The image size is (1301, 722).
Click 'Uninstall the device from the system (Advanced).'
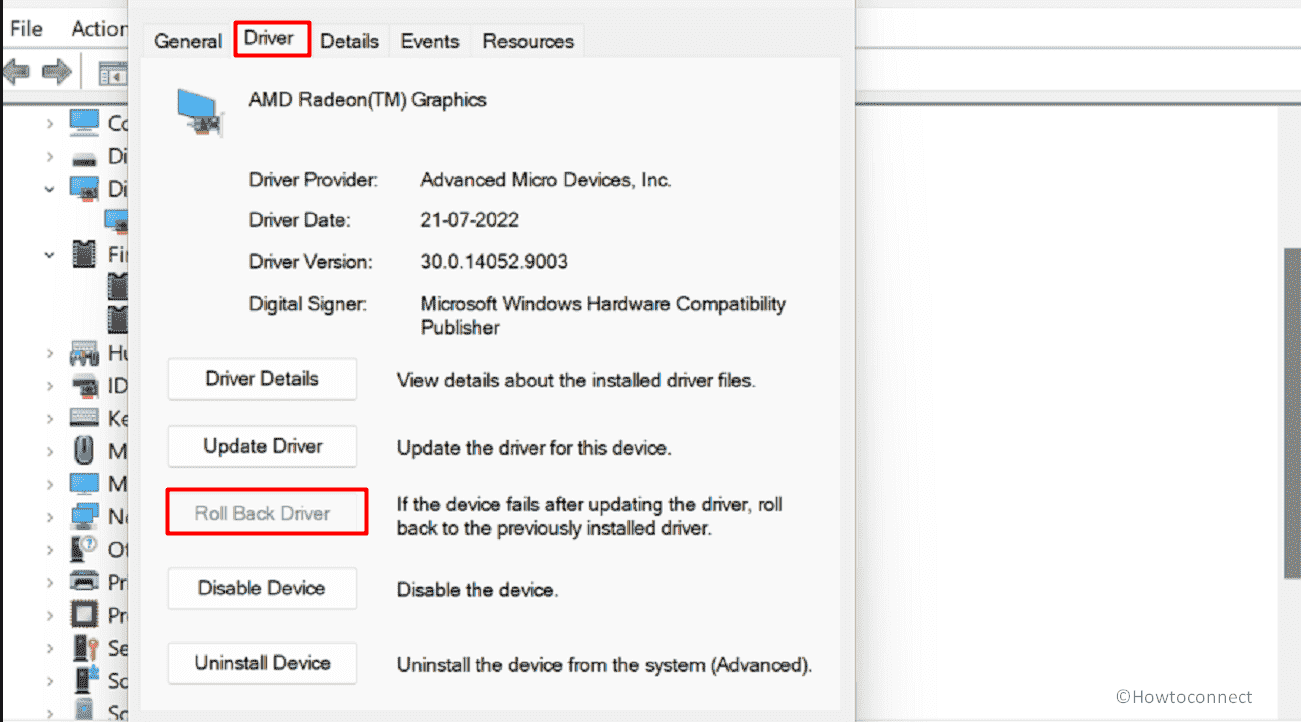click(x=605, y=664)
